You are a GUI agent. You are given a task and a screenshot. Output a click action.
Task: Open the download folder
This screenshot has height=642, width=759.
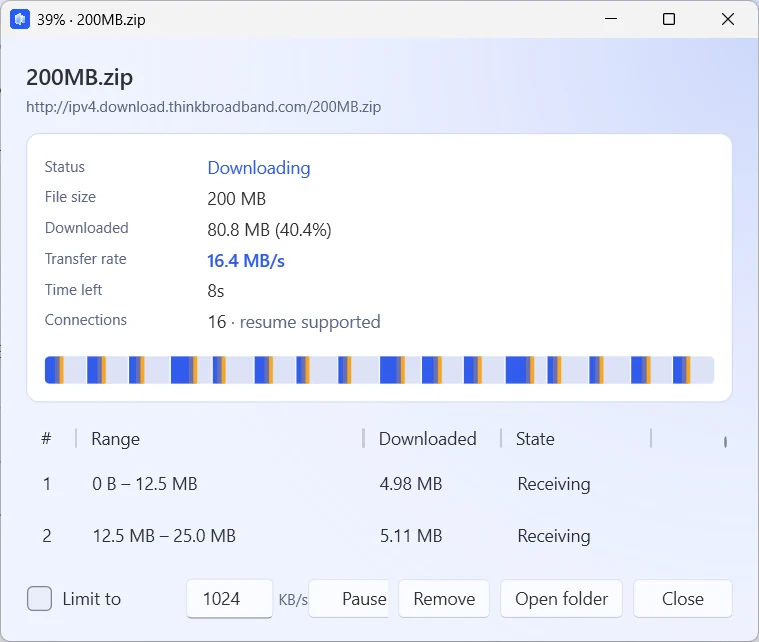tap(561, 599)
